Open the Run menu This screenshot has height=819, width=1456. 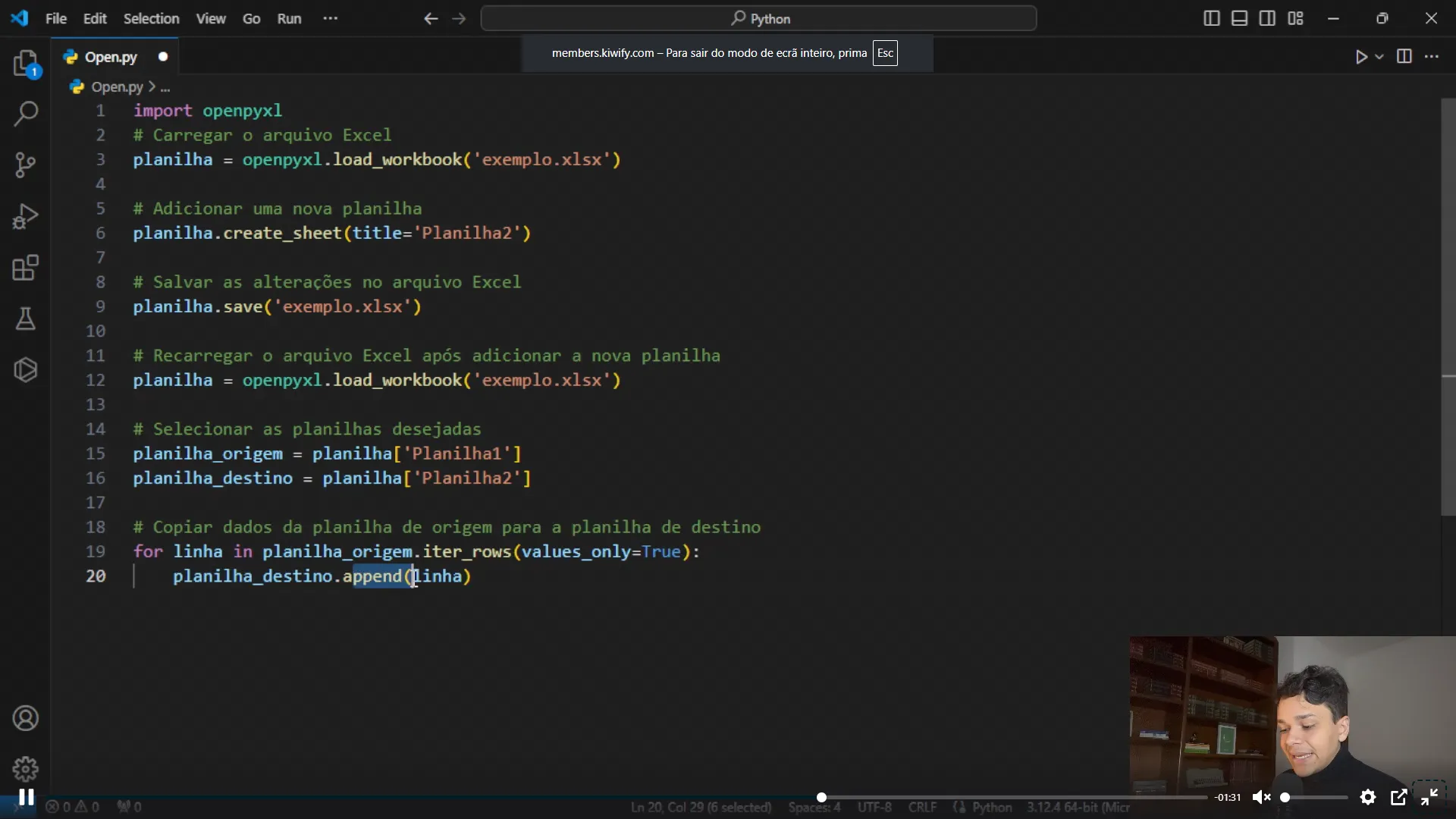click(x=289, y=18)
